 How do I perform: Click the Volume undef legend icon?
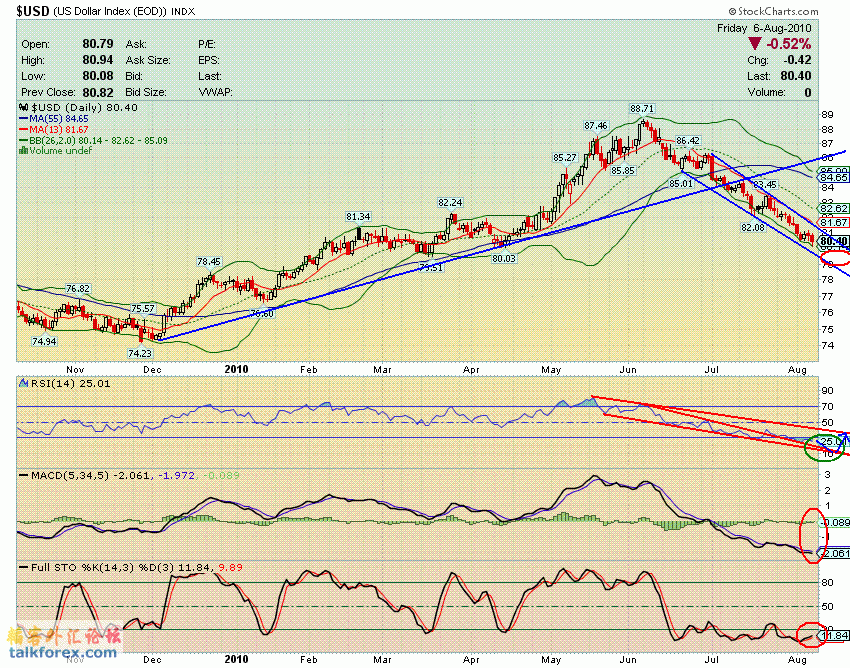point(25,151)
